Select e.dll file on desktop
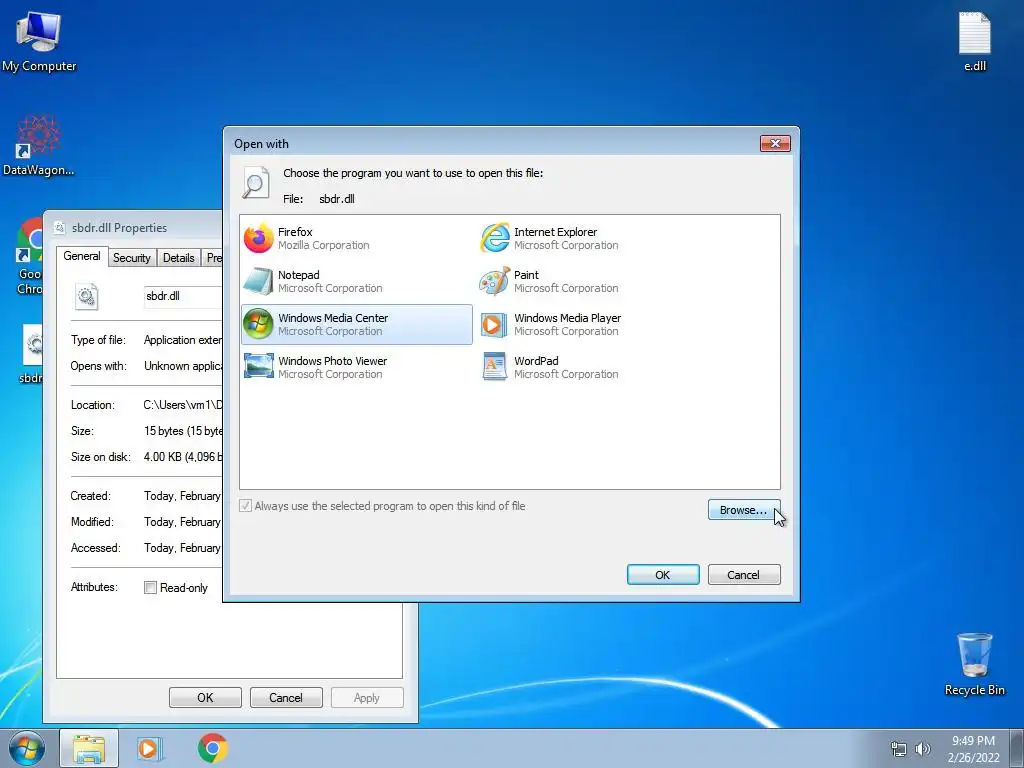This screenshot has width=1024, height=768. click(x=974, y=41)
